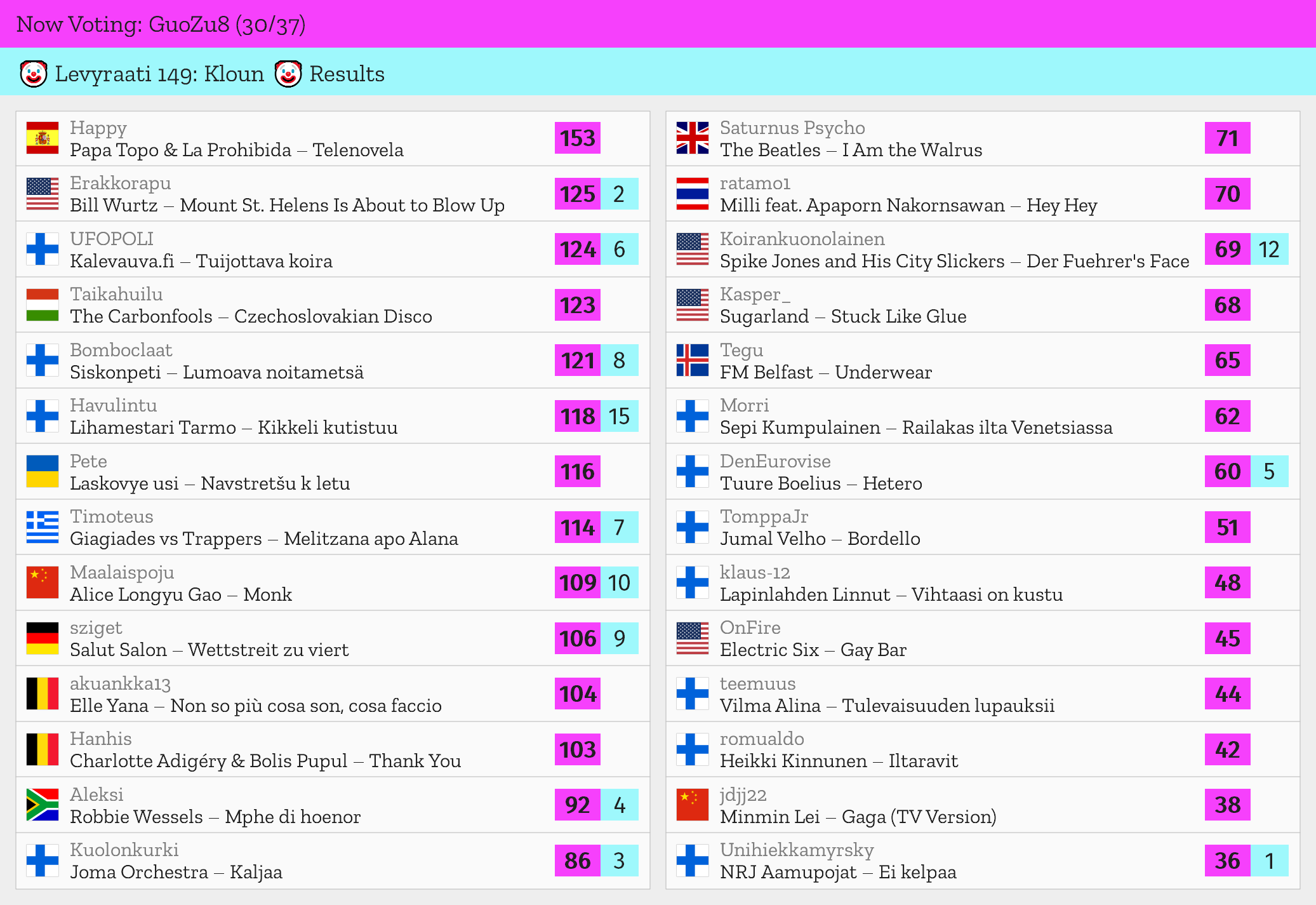Click the 153 total score badge
The image size is (1316, 905).
pos(577,138)
